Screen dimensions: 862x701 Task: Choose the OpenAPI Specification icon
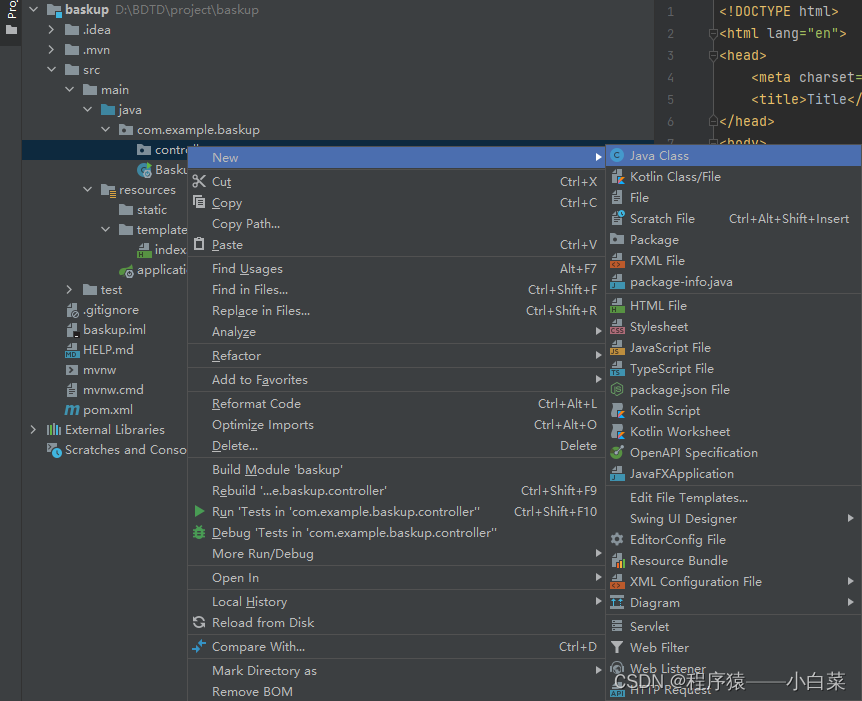pos(617,453)
